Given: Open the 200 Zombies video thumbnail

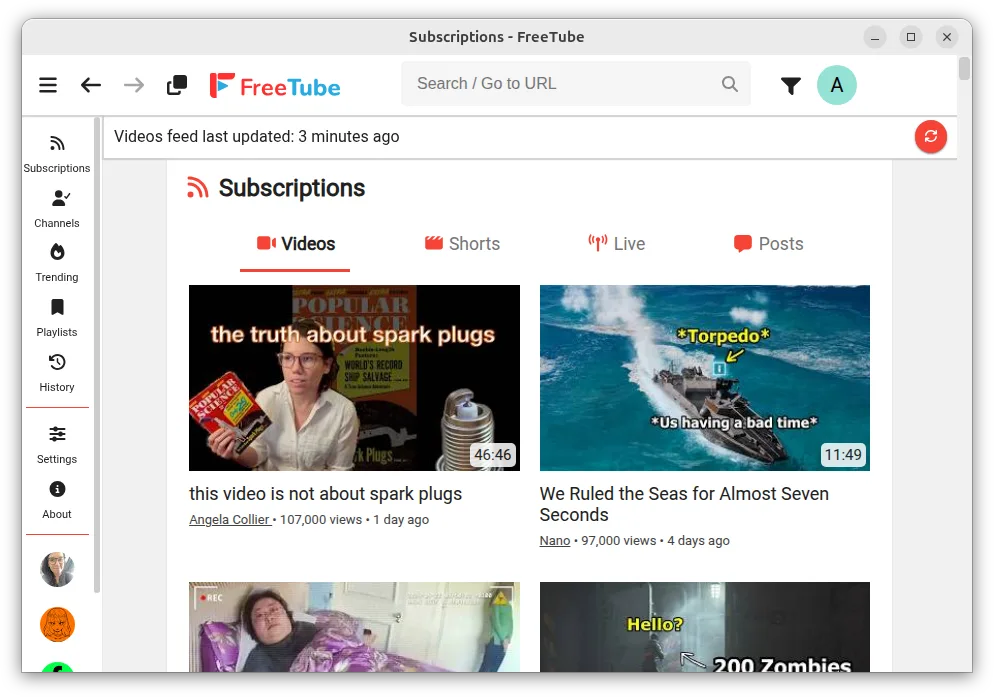Looking at the screenshot, I should (704, 627).
